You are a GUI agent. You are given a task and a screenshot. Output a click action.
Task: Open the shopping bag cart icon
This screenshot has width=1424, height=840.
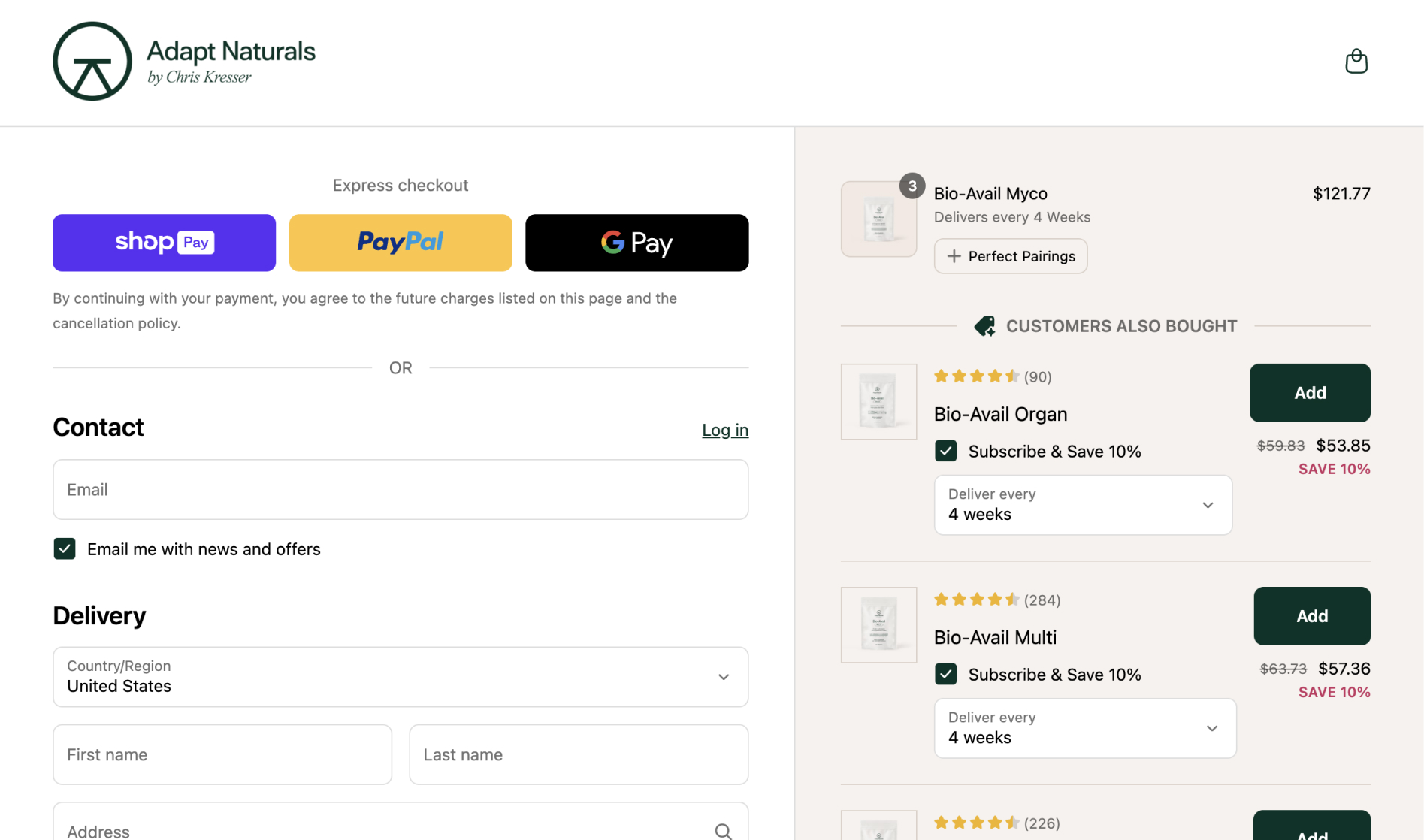(1356, 61)
